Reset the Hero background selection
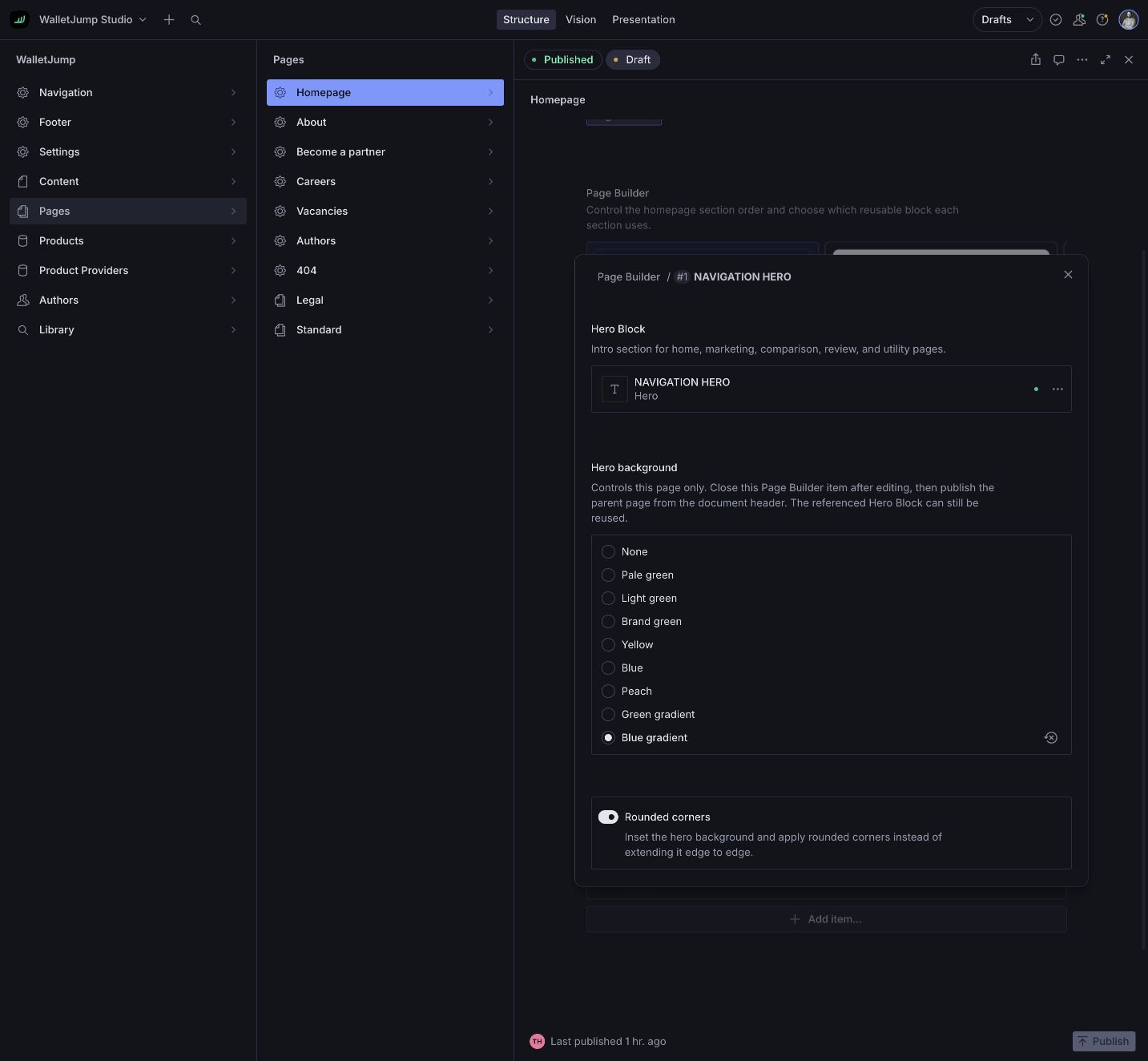This screenshot has height=1061, width=1148. pyautogui.click(x=1051, y=737)
